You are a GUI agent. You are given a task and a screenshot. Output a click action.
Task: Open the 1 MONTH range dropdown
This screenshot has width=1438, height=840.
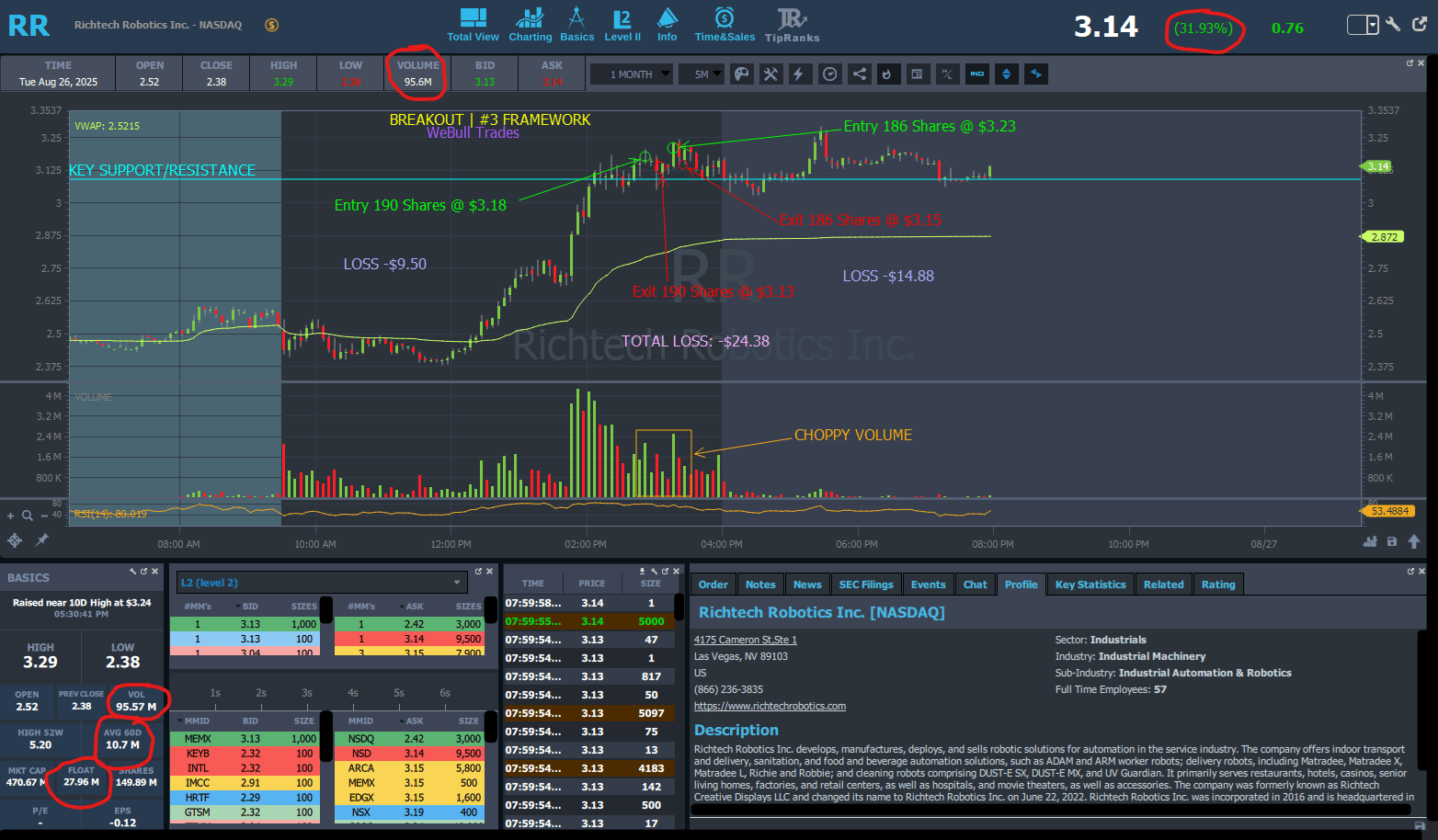click(631, 74)
